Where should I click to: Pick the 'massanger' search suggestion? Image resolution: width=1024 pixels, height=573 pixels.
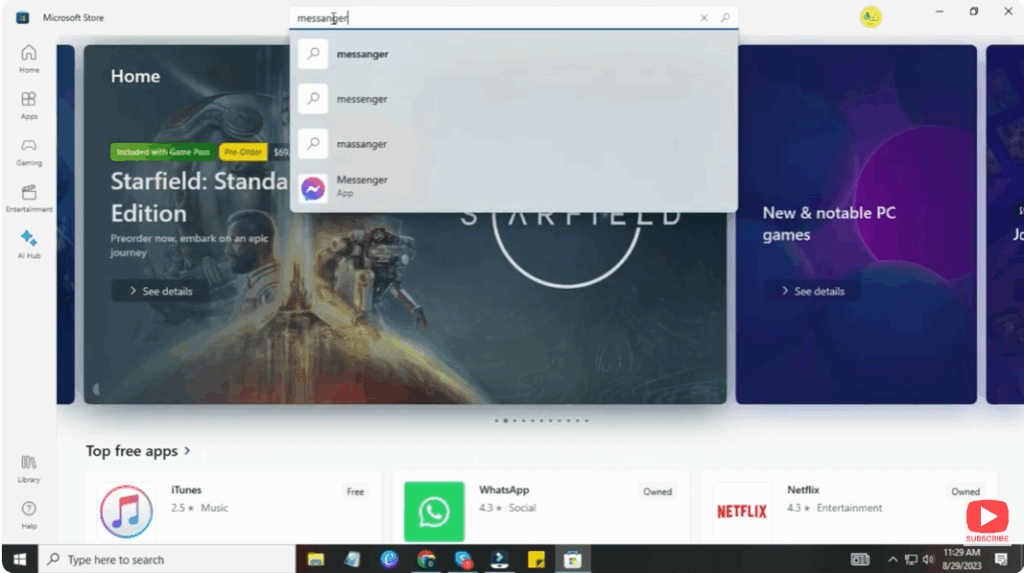361,144
